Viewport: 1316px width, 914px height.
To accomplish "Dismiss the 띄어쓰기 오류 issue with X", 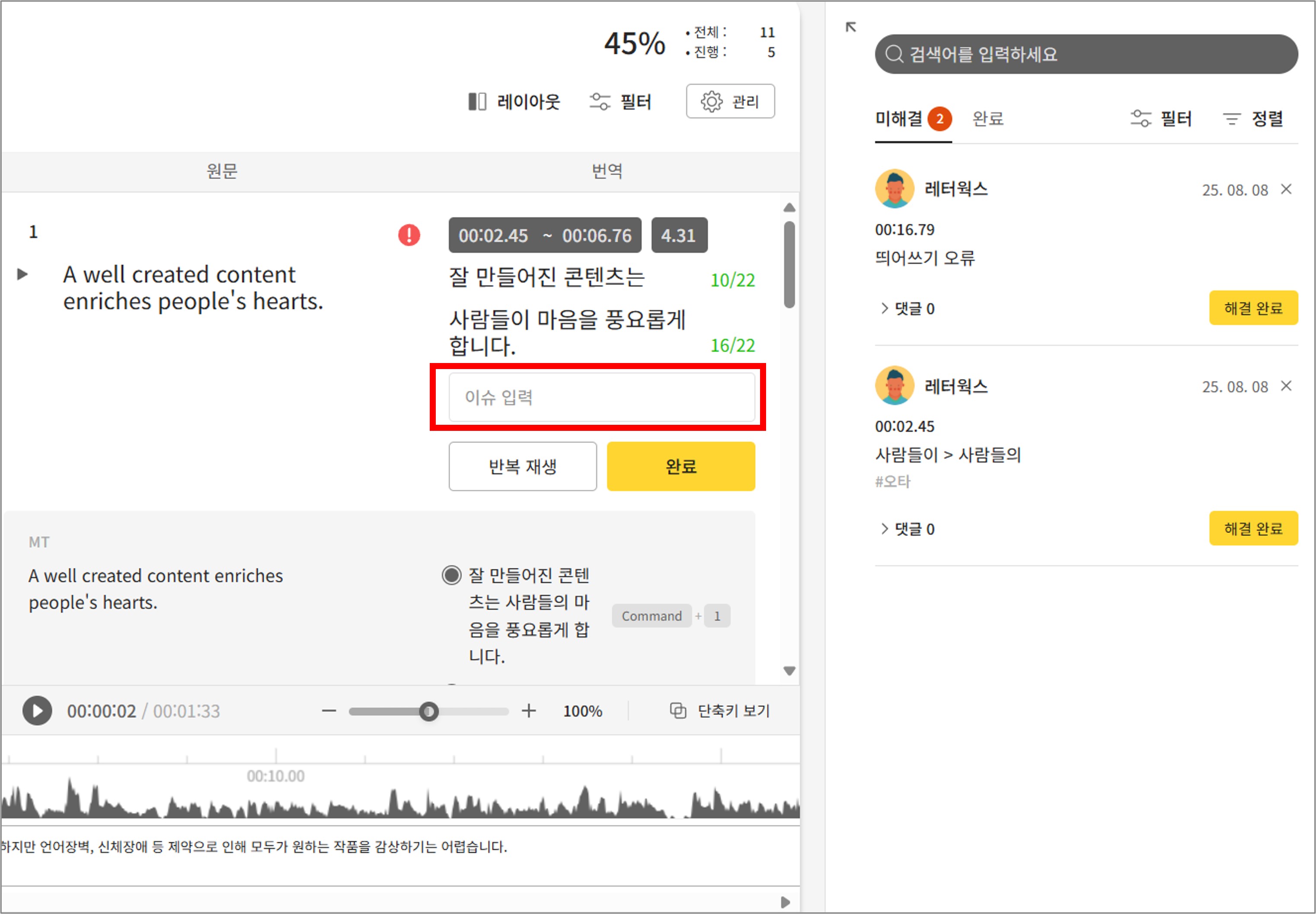I will (1286, 189).
